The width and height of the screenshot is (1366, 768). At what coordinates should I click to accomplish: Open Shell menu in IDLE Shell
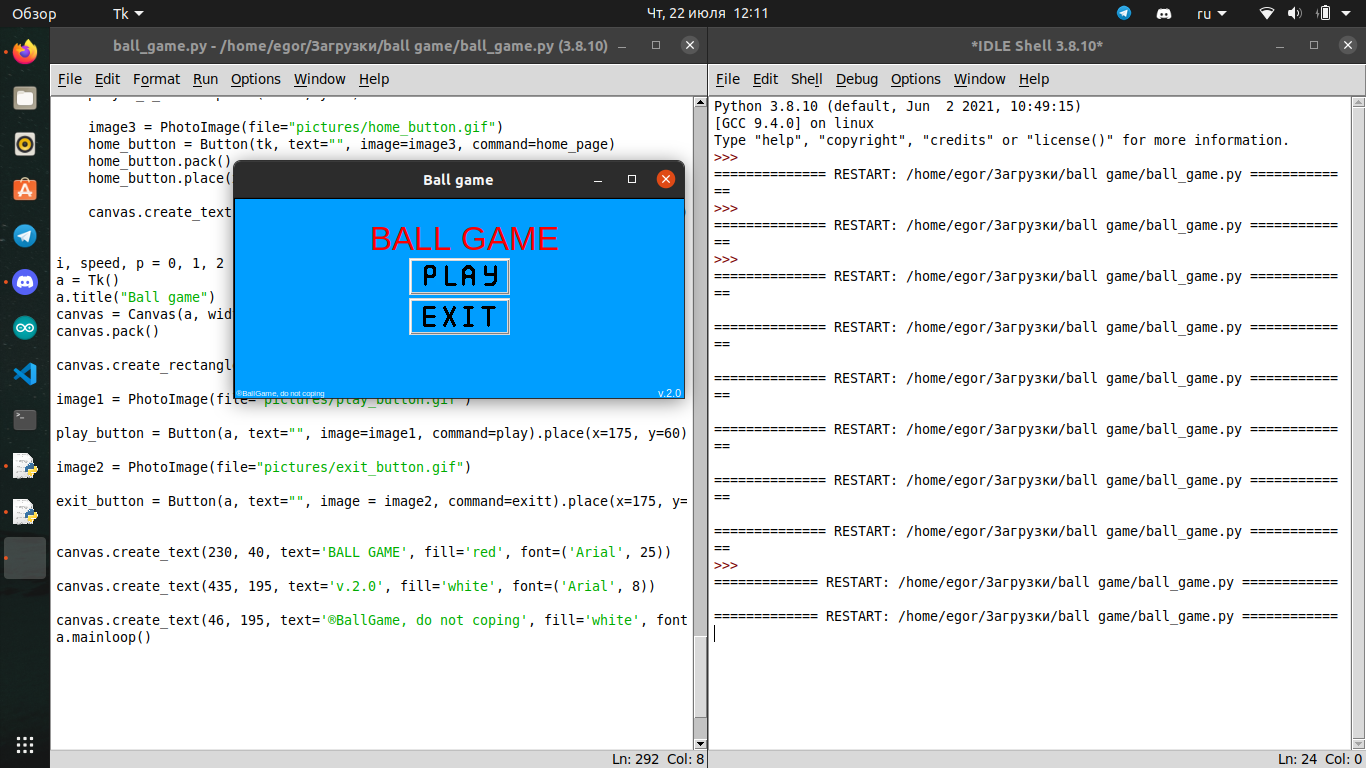point(807,79)
